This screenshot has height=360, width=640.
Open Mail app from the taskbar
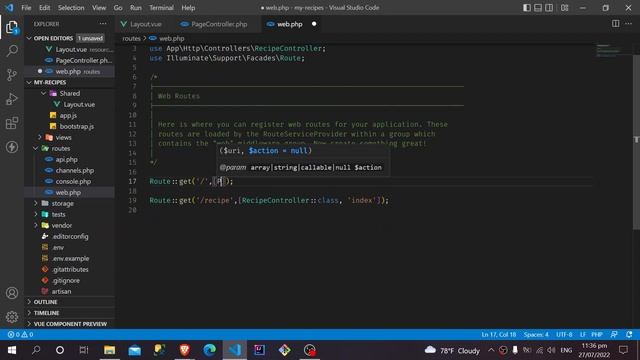(x=134, y=350)
